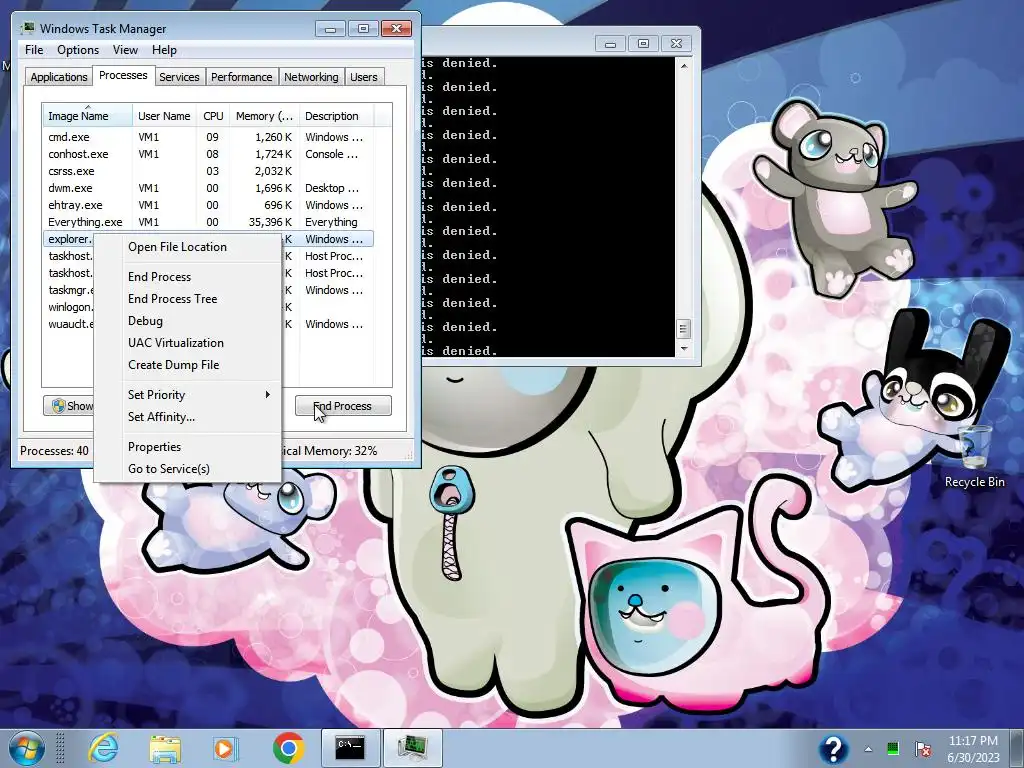
Task: Open the Options menu in Task Manager
Action: click(78, 50)
